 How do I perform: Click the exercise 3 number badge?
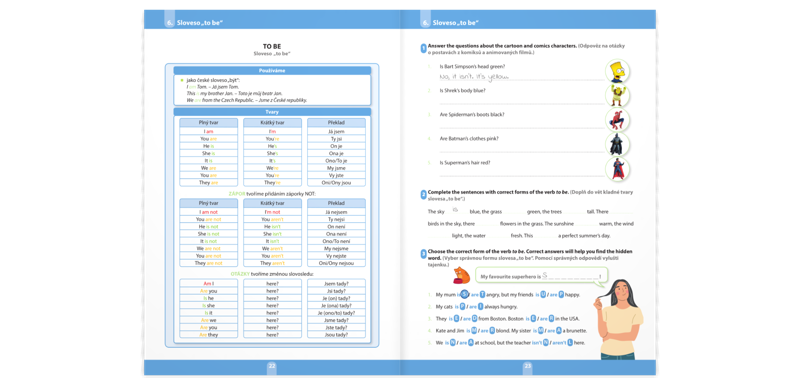(423, 253)
